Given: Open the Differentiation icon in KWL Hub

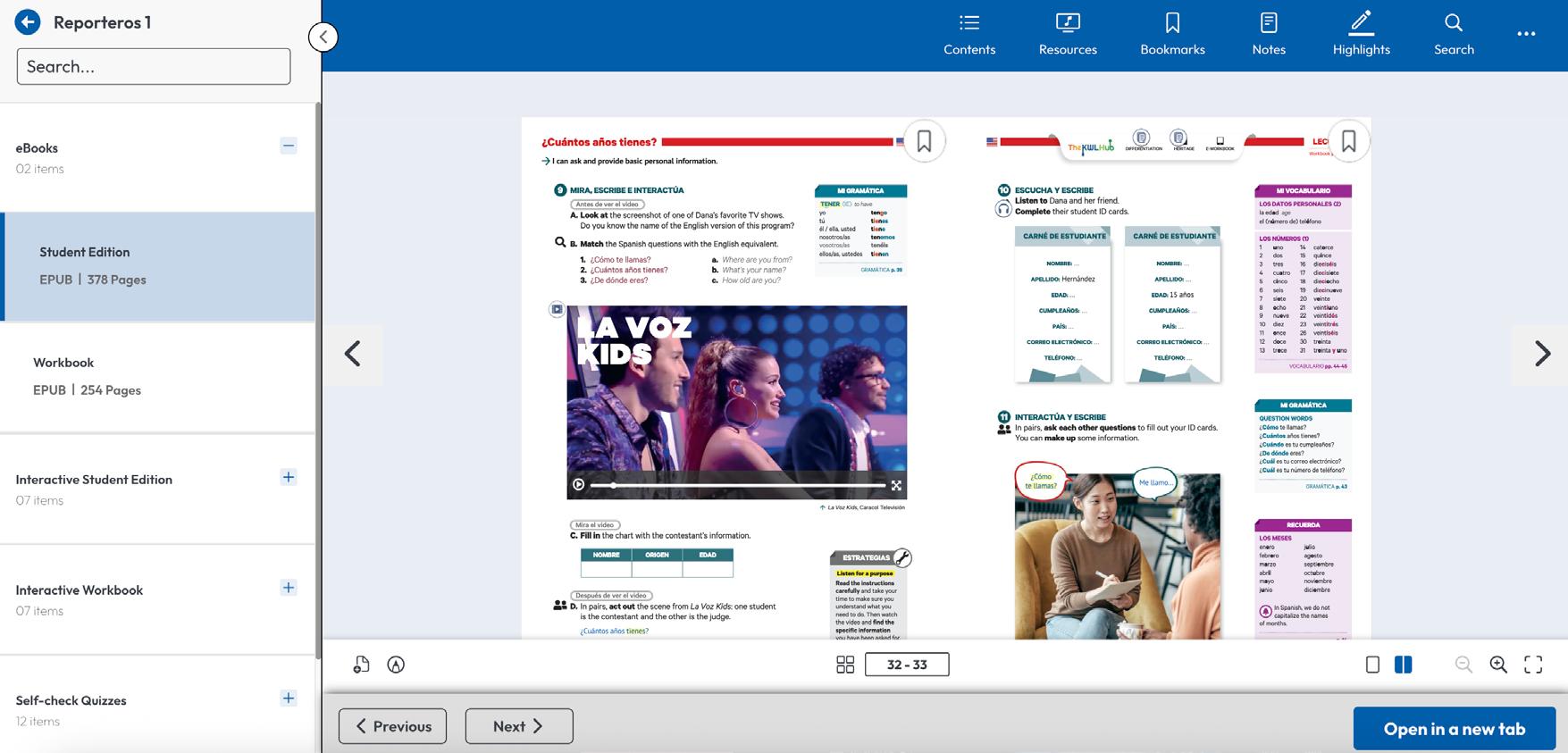Looking at the screenshot, I should 1142,140.
